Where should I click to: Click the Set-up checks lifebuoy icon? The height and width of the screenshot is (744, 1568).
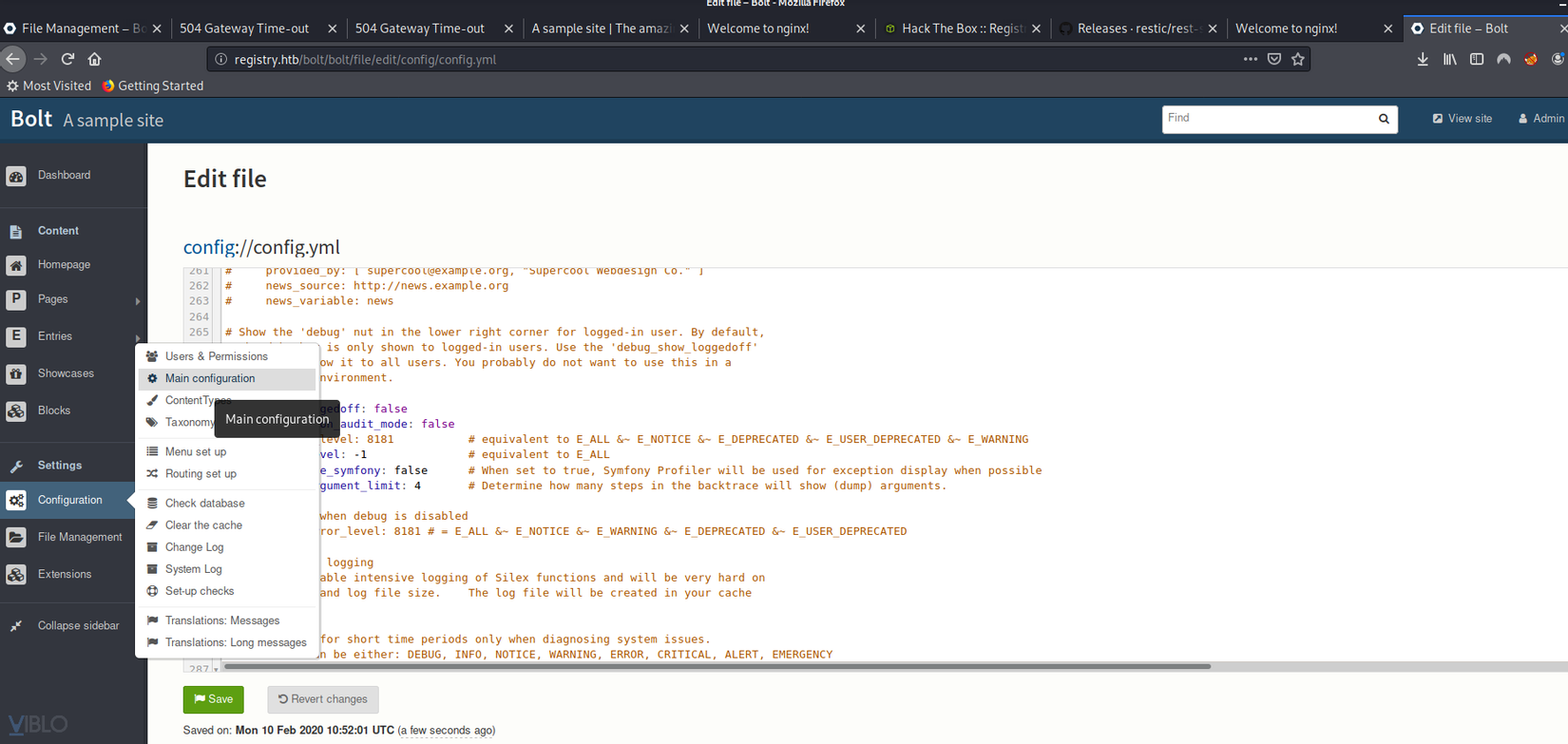[152, 591]
